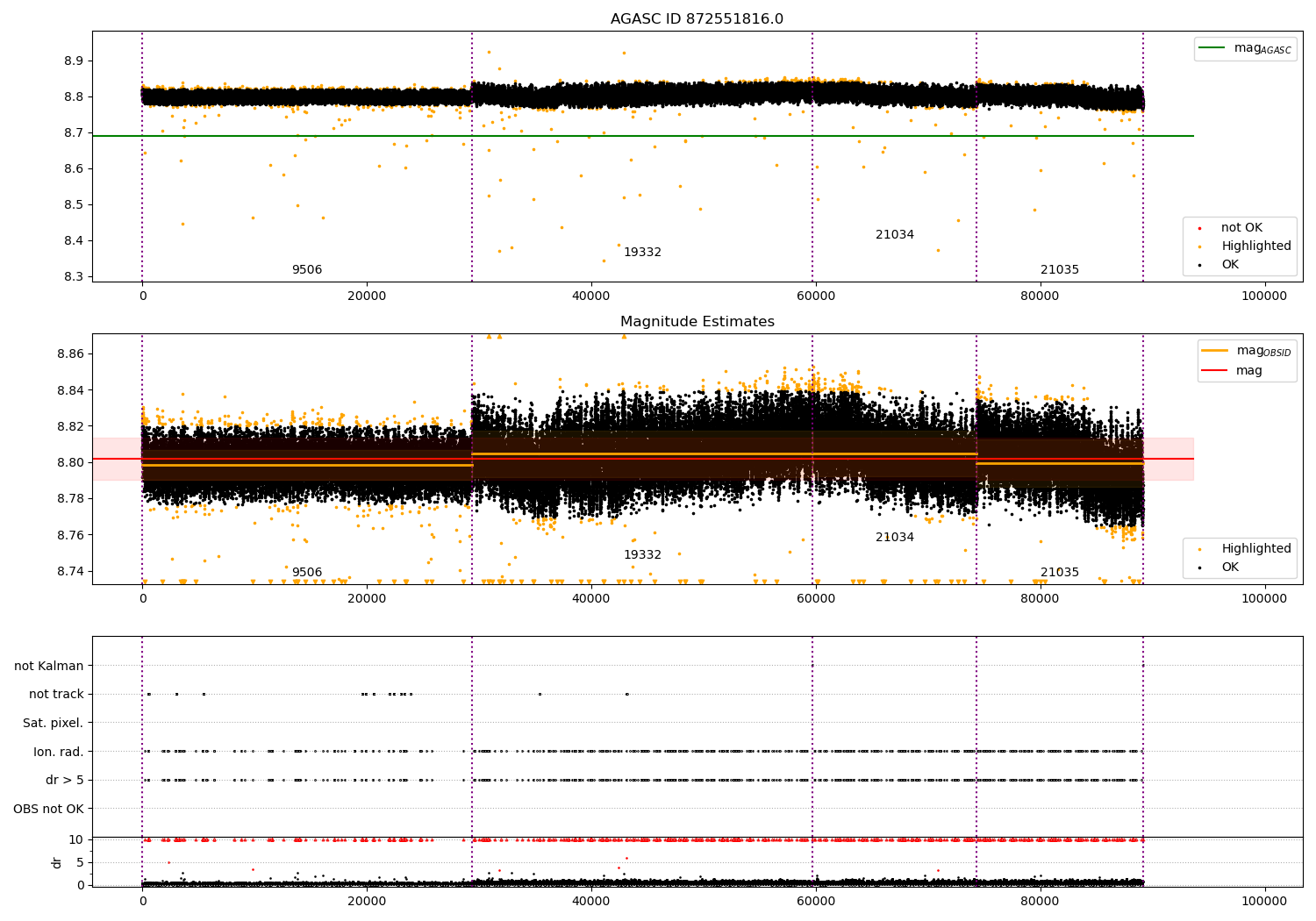Select Highlighted in the top plot legend

click(x=1256, y=246)
